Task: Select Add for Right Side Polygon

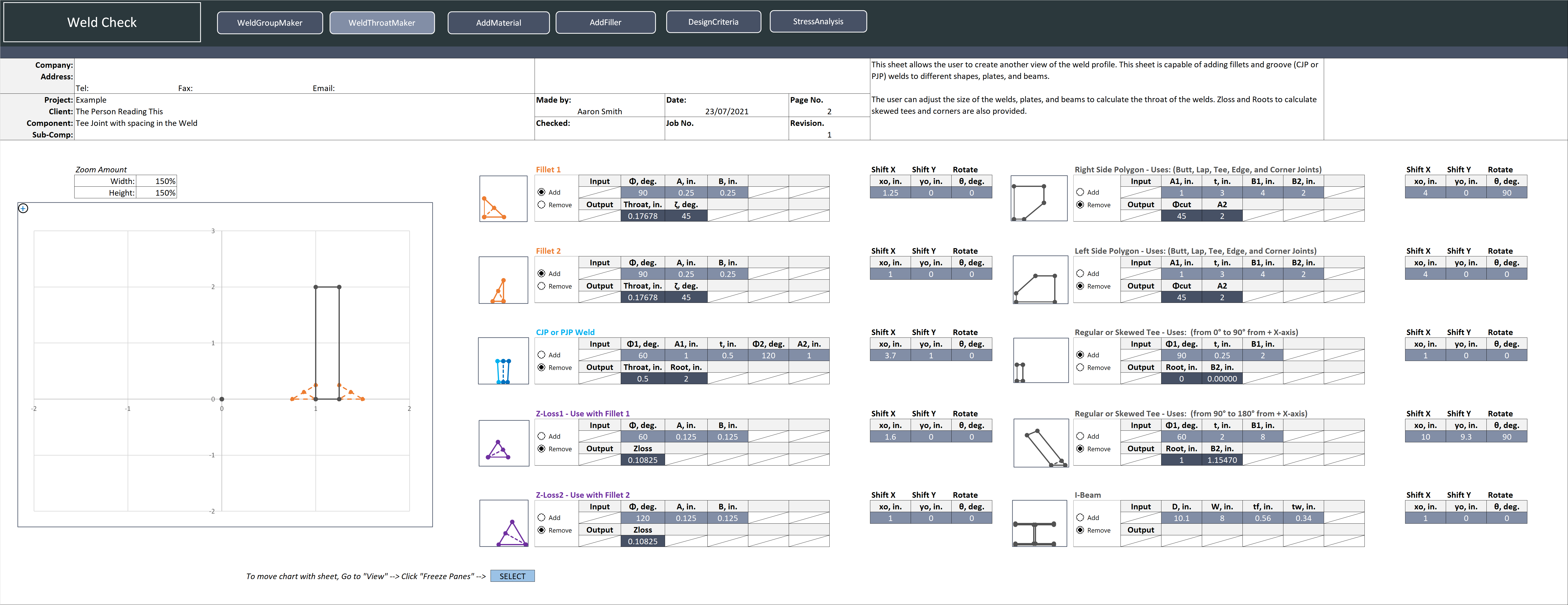Action: [x=1080, y=192]
